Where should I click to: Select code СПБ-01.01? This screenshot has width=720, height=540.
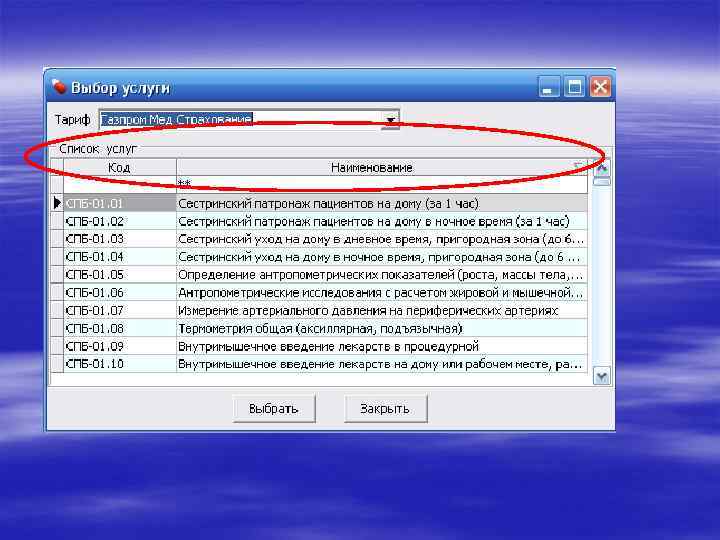[119, 203]
